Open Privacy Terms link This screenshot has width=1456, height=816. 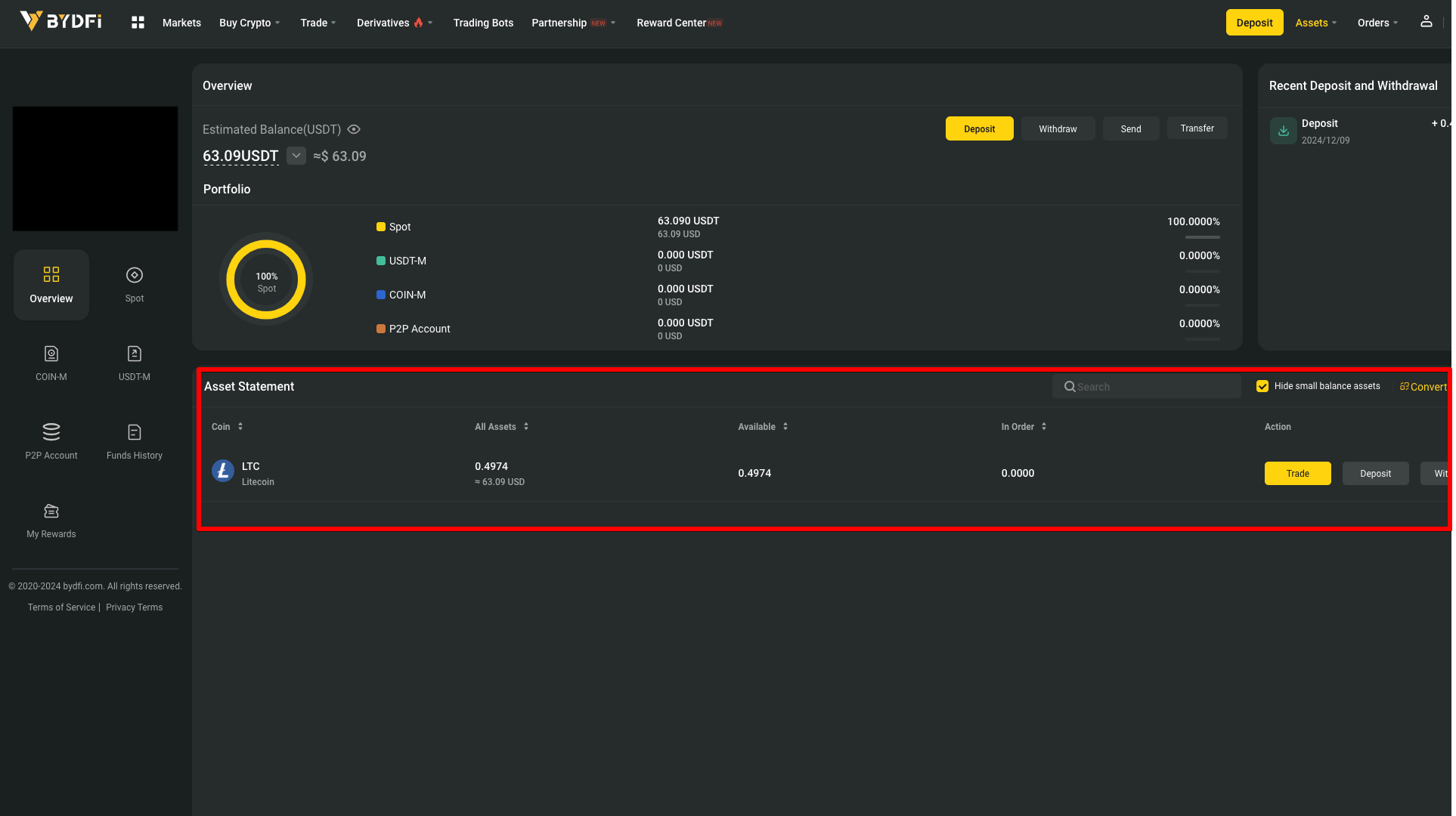point(134,607)
